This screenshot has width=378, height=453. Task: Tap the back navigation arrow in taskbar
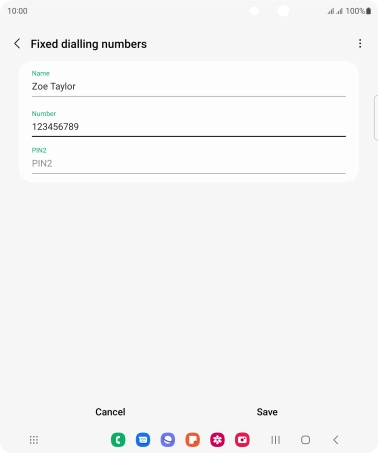(336, 440)
